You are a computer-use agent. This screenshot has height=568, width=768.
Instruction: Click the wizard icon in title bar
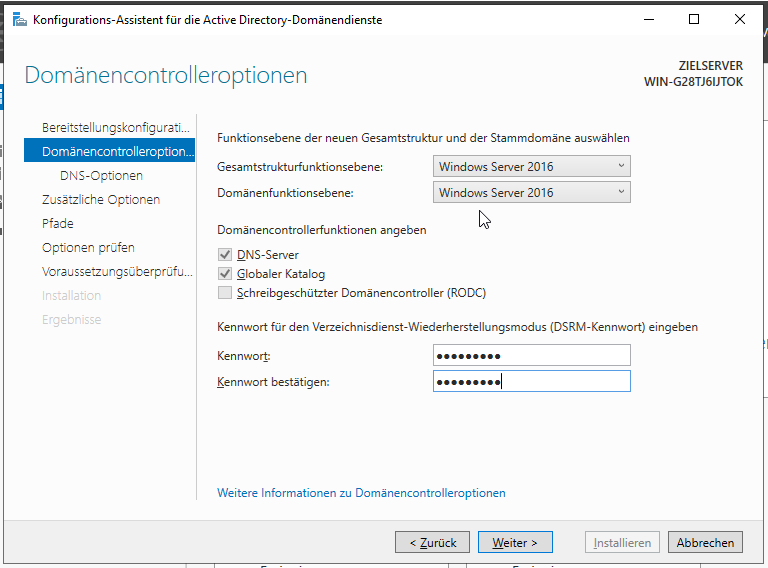19,20
